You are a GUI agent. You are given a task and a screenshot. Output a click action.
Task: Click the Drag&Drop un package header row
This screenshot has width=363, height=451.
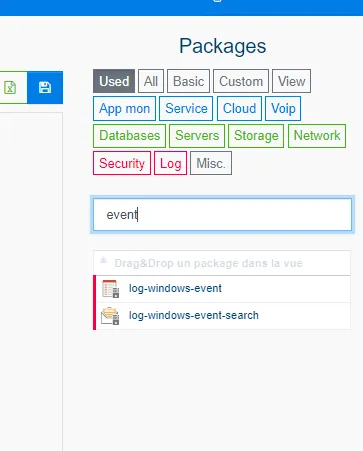click(222, 263)
